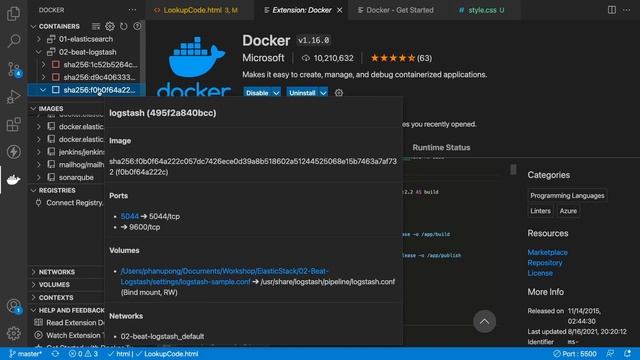640x360 pixels.
Task: Select the Linters category tag
Action: click(x=540, y=211)
